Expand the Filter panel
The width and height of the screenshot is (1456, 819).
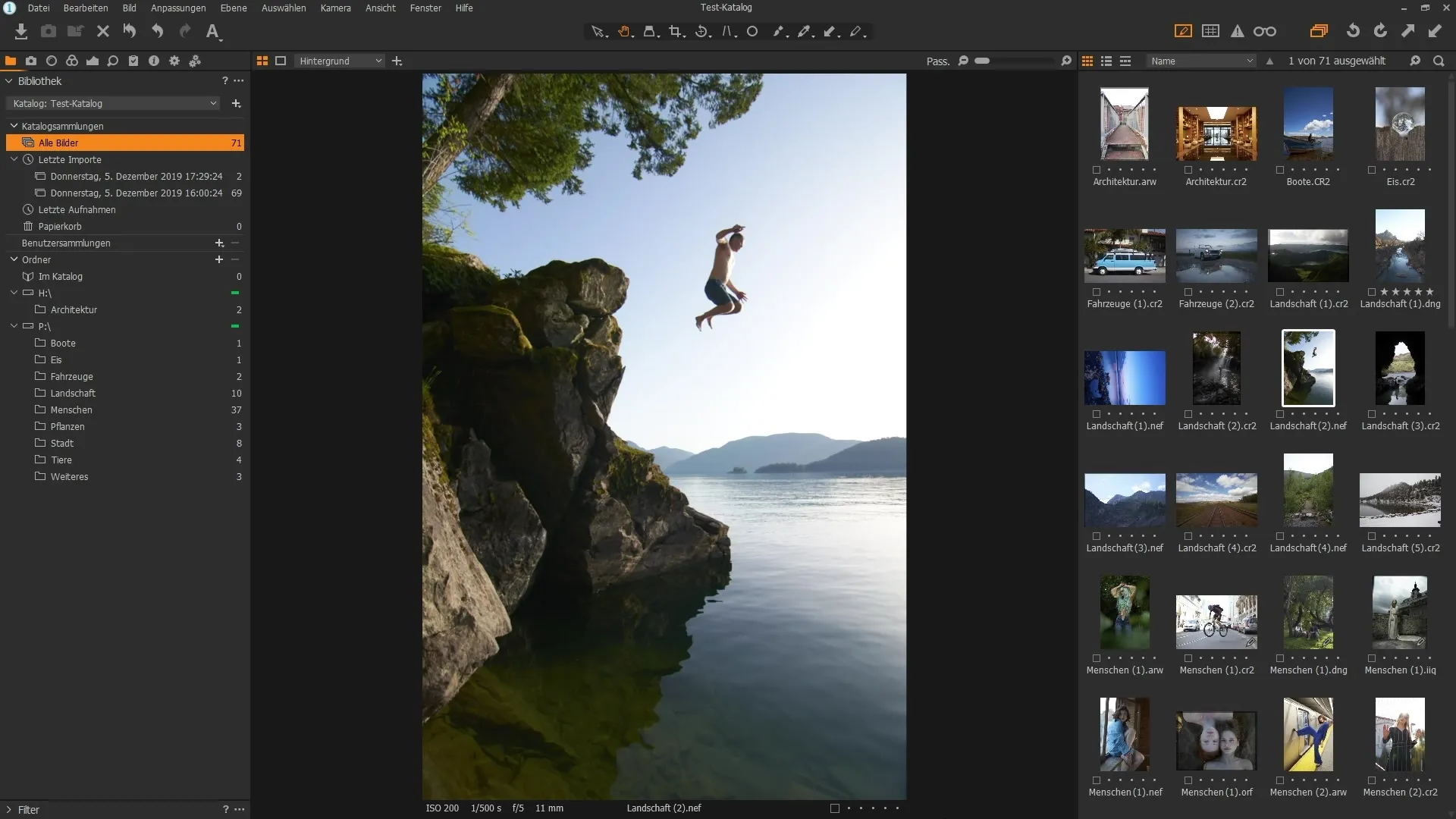[x=9, y=810]
